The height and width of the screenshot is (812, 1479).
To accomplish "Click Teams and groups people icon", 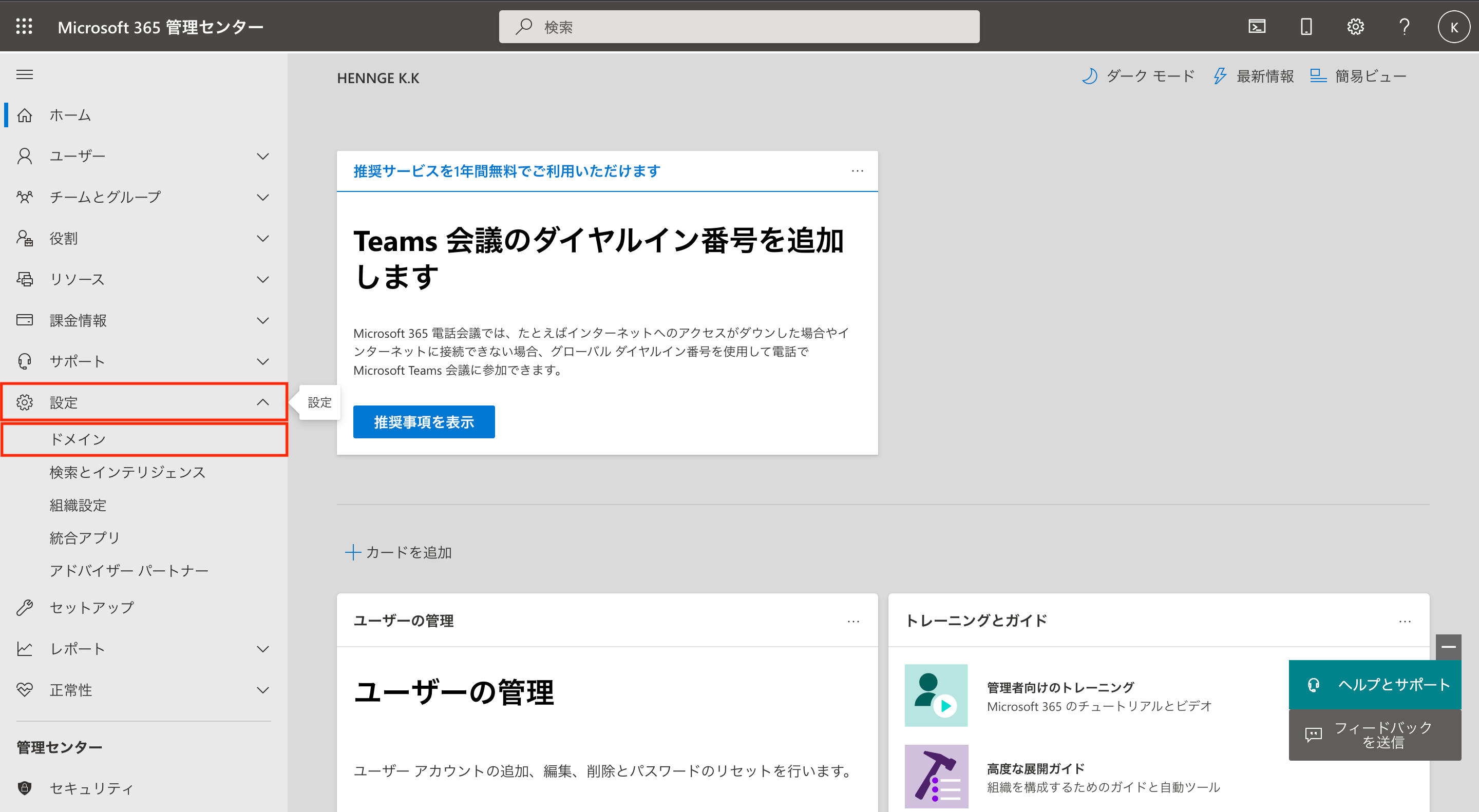I will pos(24,197).
